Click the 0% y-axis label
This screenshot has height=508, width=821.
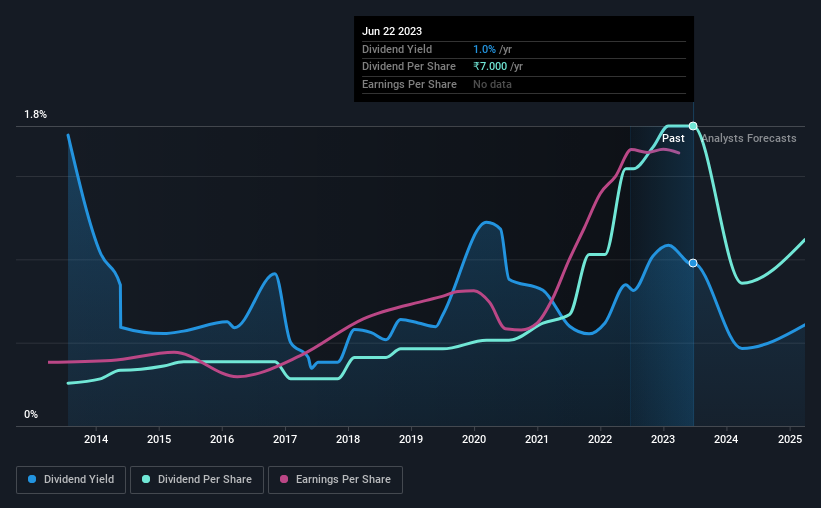tap(31, 414)
